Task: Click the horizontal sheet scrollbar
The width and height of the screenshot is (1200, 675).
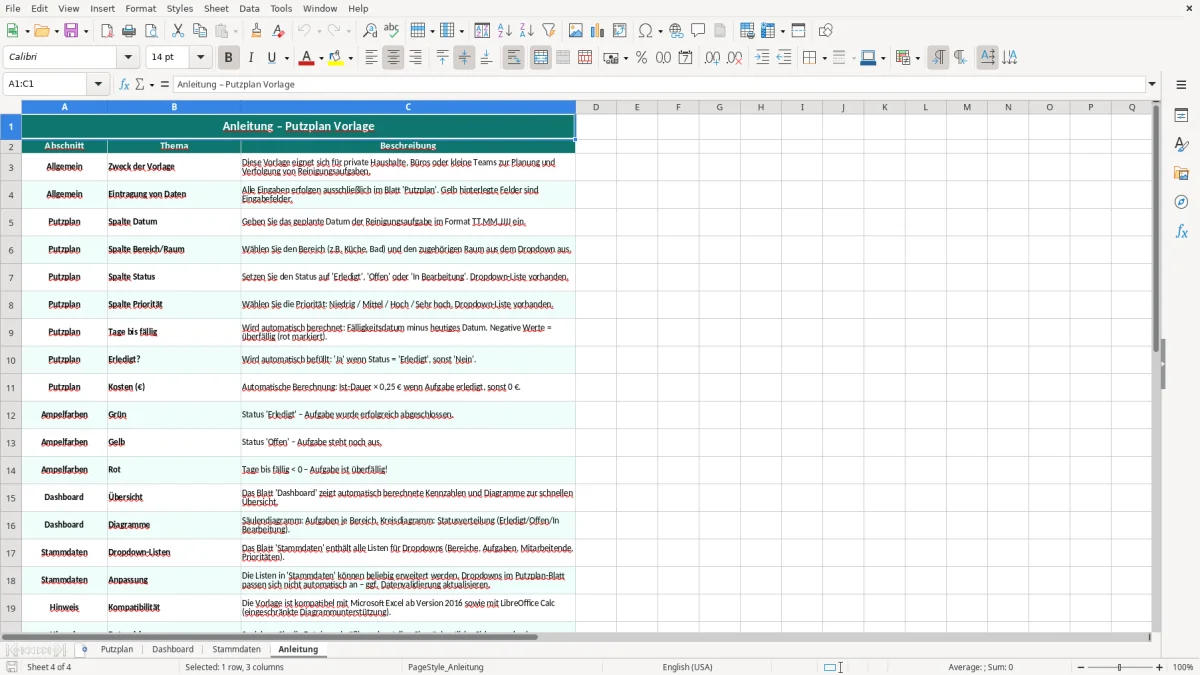Action: pos(270,637)
